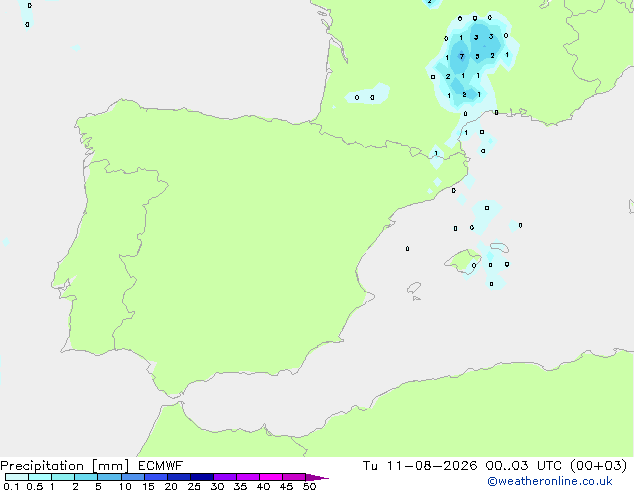Click the 7 mm precipitation value in France
The width and height of the screenshot is (634, 490).
(x=462, y=57)
